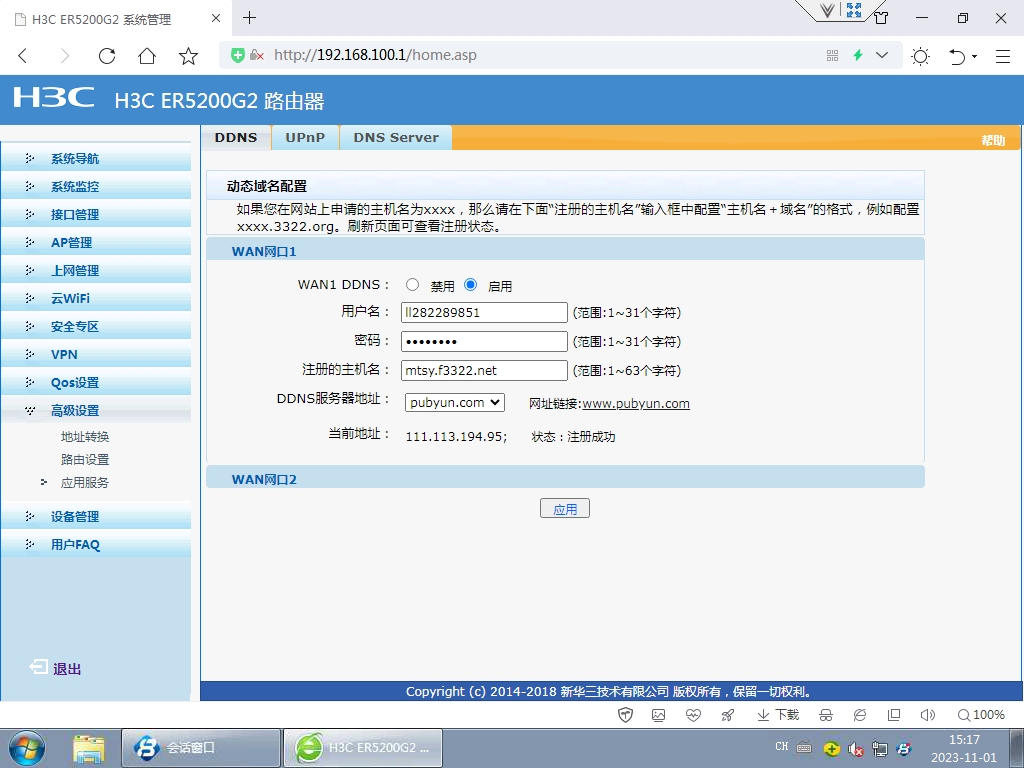The width and height of the screenshot is (1024, 768).
Task: Open the www.pubyun.com link
Action: coord(635,404)
